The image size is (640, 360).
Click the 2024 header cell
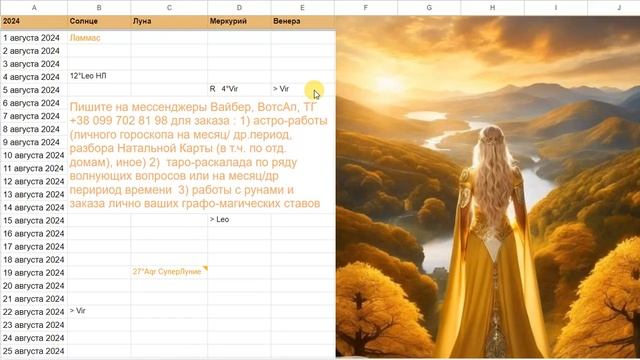[x=34, y=21]
